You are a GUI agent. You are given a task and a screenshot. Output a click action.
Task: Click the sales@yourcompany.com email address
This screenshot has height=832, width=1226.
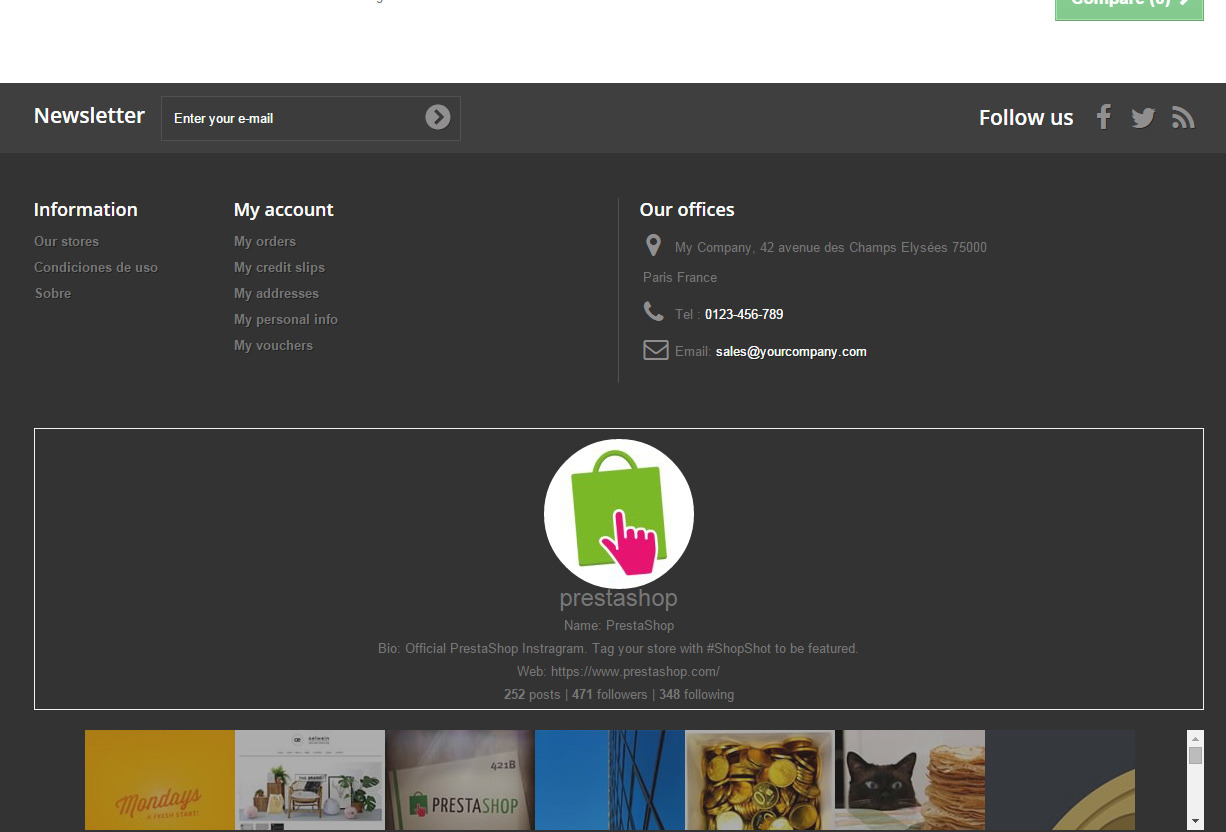(791, 351)
